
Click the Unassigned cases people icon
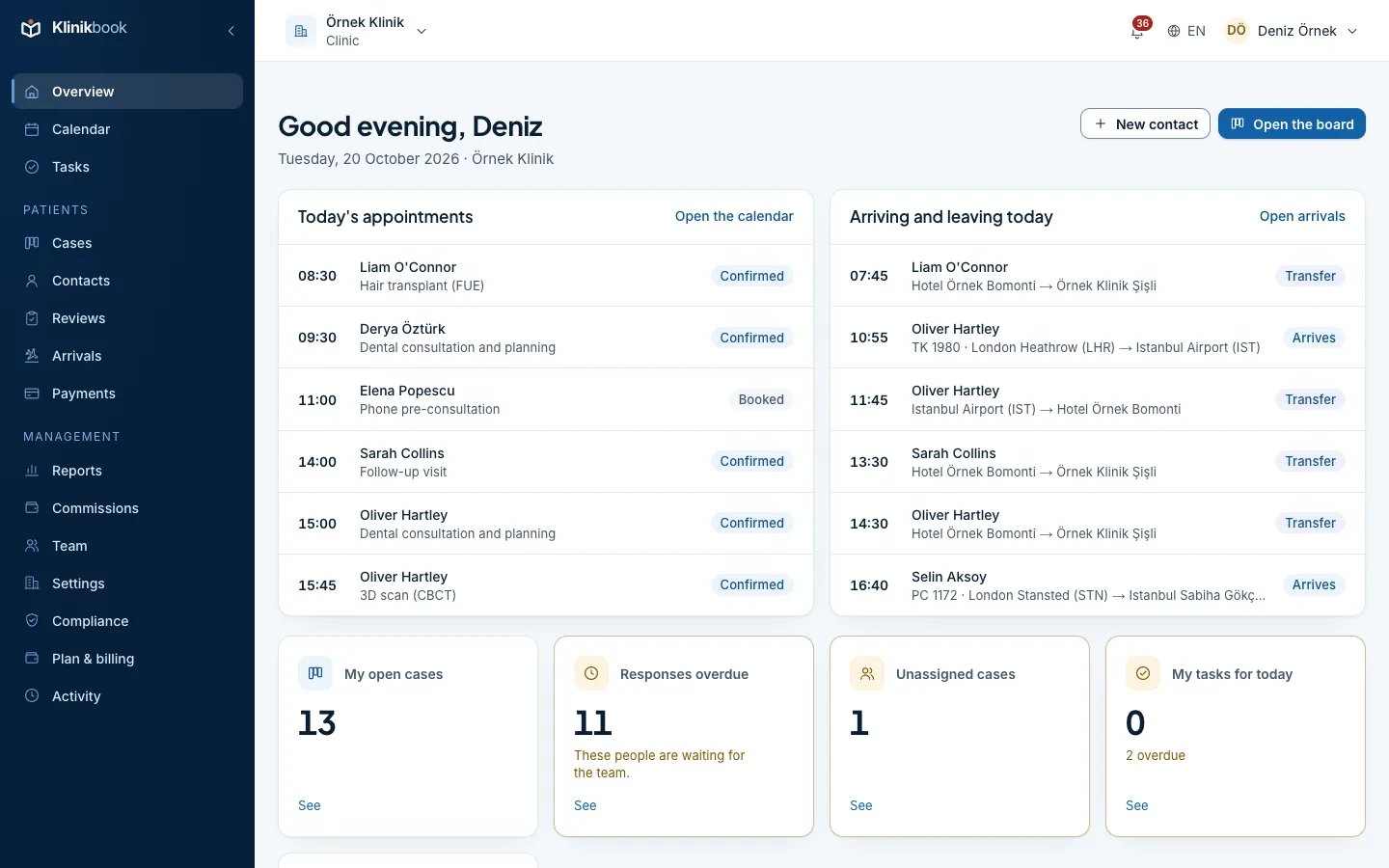(867, 673)
